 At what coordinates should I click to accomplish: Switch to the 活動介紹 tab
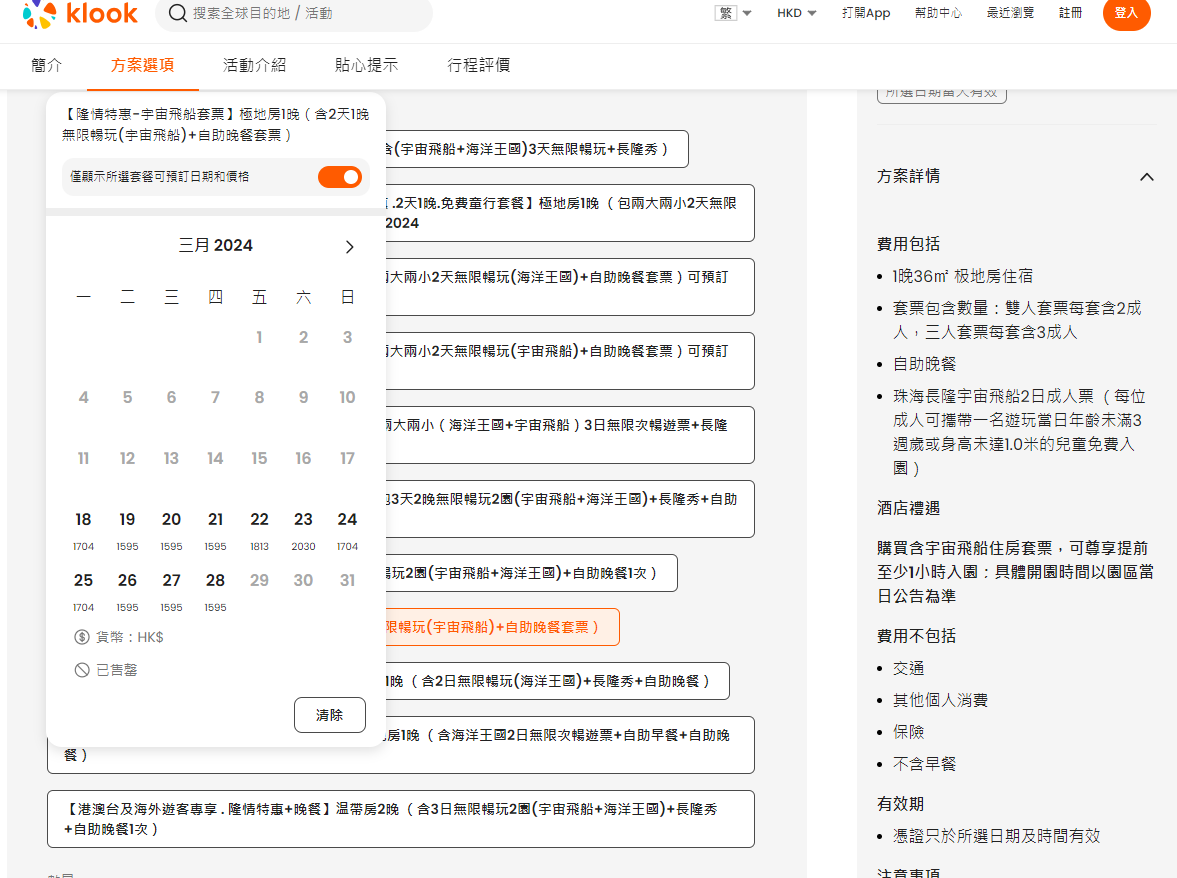point(254,65)
